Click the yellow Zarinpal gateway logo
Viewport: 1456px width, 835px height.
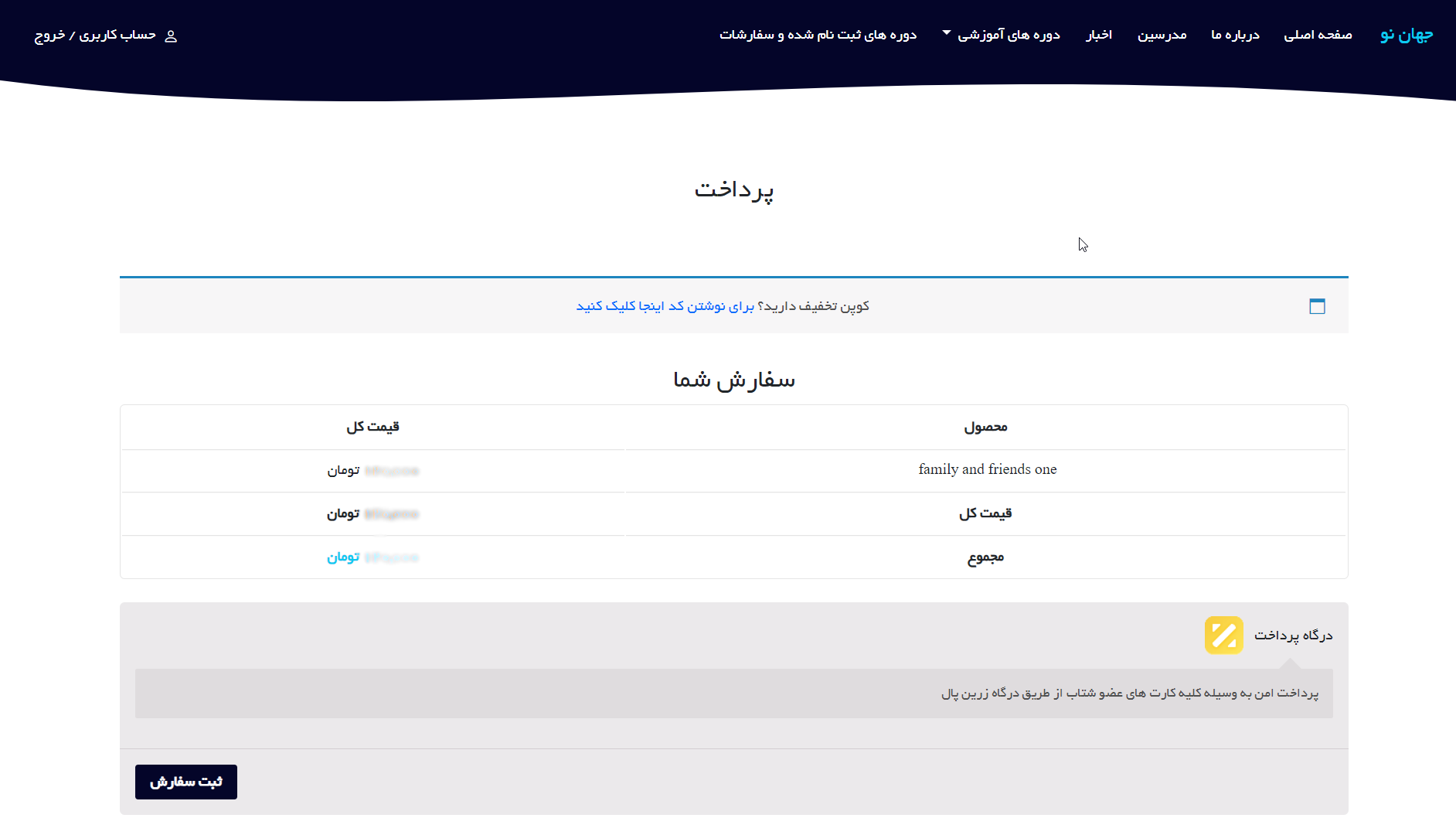click(1223, 636)
